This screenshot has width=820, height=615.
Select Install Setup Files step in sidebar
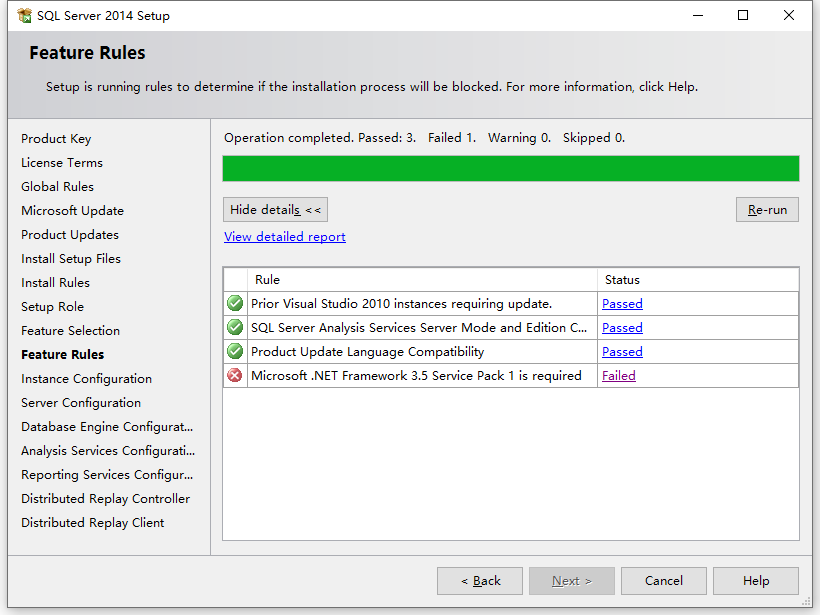71,259
